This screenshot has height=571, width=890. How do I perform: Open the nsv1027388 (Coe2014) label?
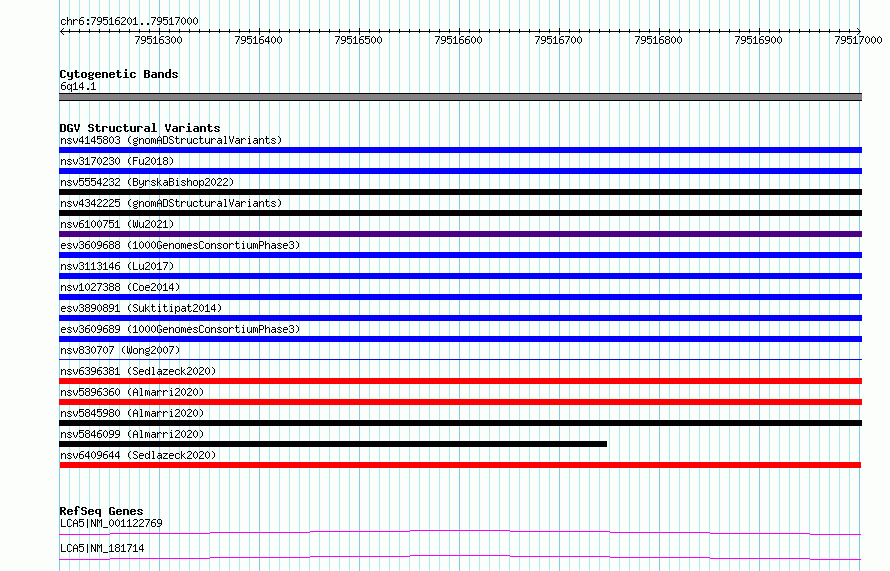[x=120, y=287]
